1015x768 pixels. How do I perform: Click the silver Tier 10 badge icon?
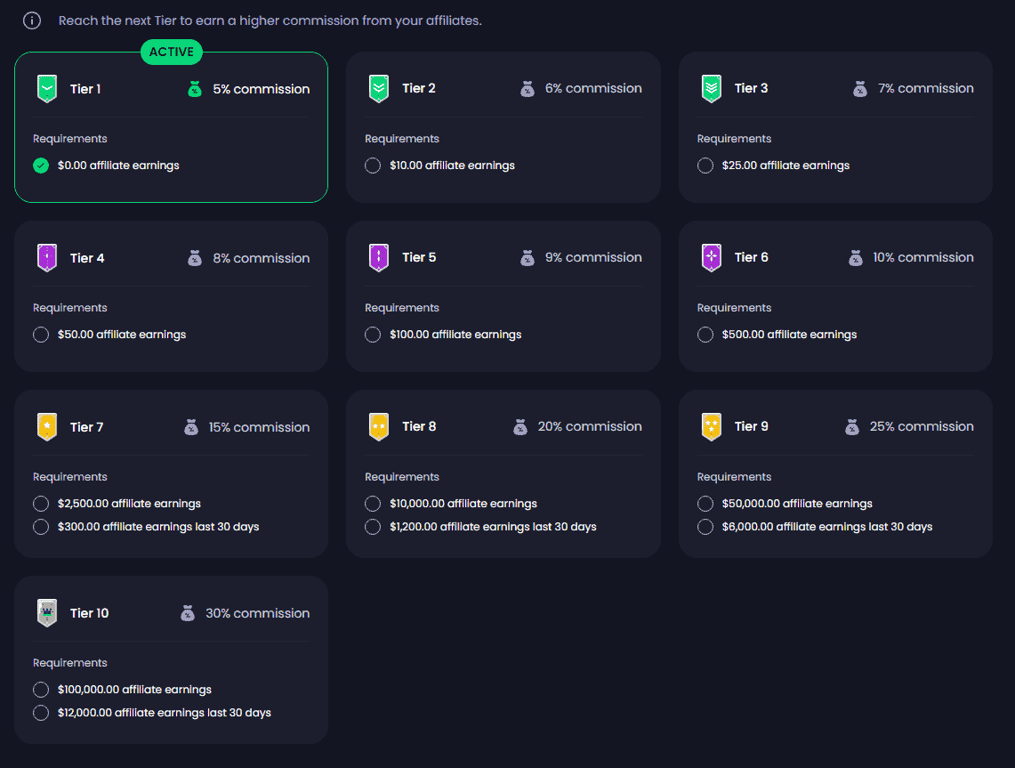(47, 613)
